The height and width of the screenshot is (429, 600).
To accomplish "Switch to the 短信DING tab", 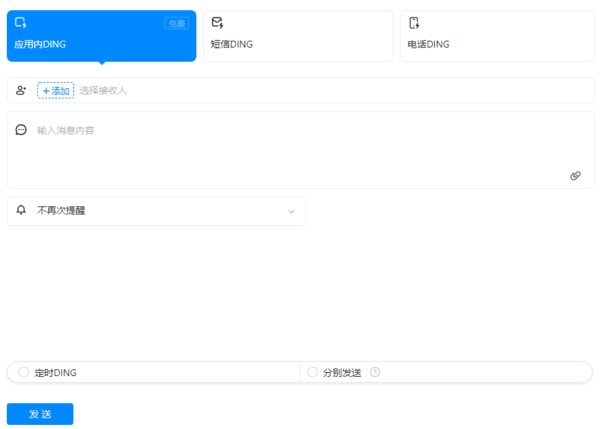I will point(298,36).
